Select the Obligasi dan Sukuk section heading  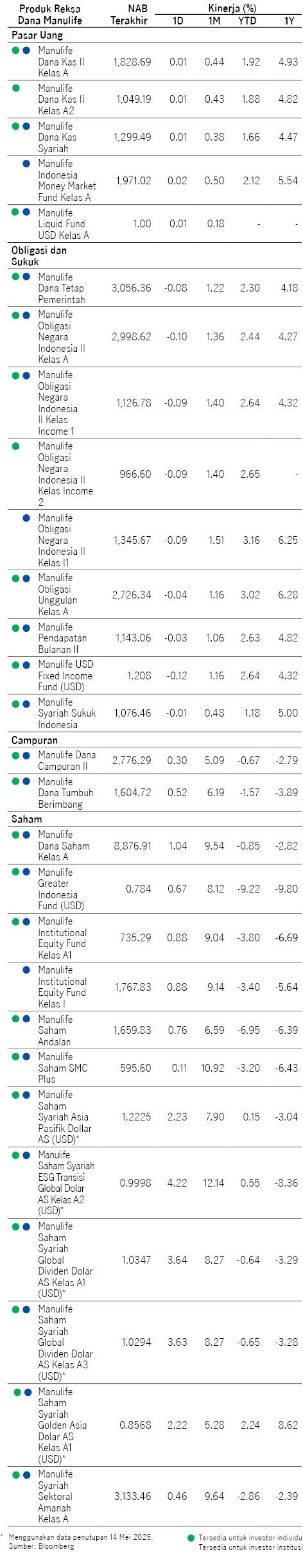pos(39,256)
